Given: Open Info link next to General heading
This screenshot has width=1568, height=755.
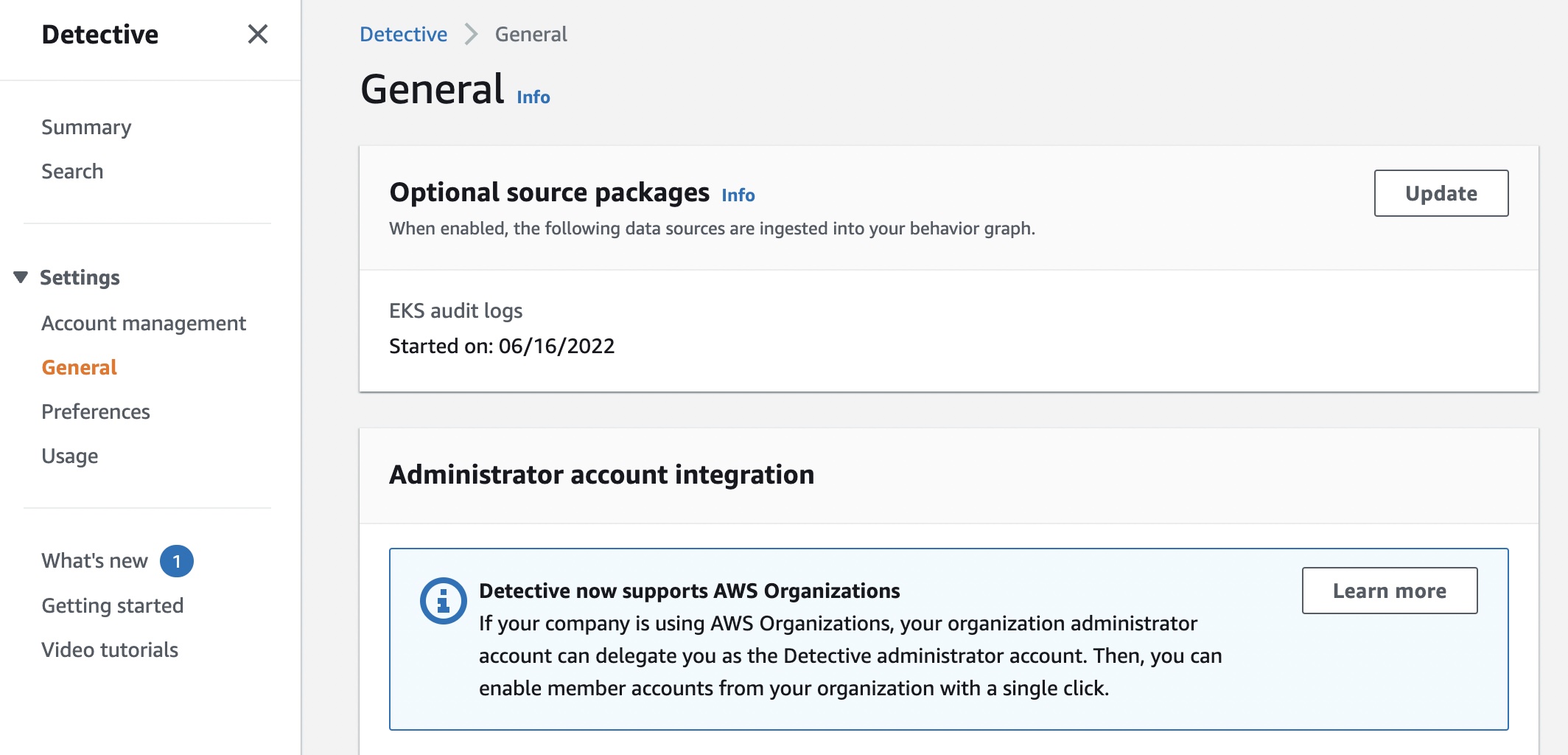Looking at the screenshot, I should pos(533,97).
